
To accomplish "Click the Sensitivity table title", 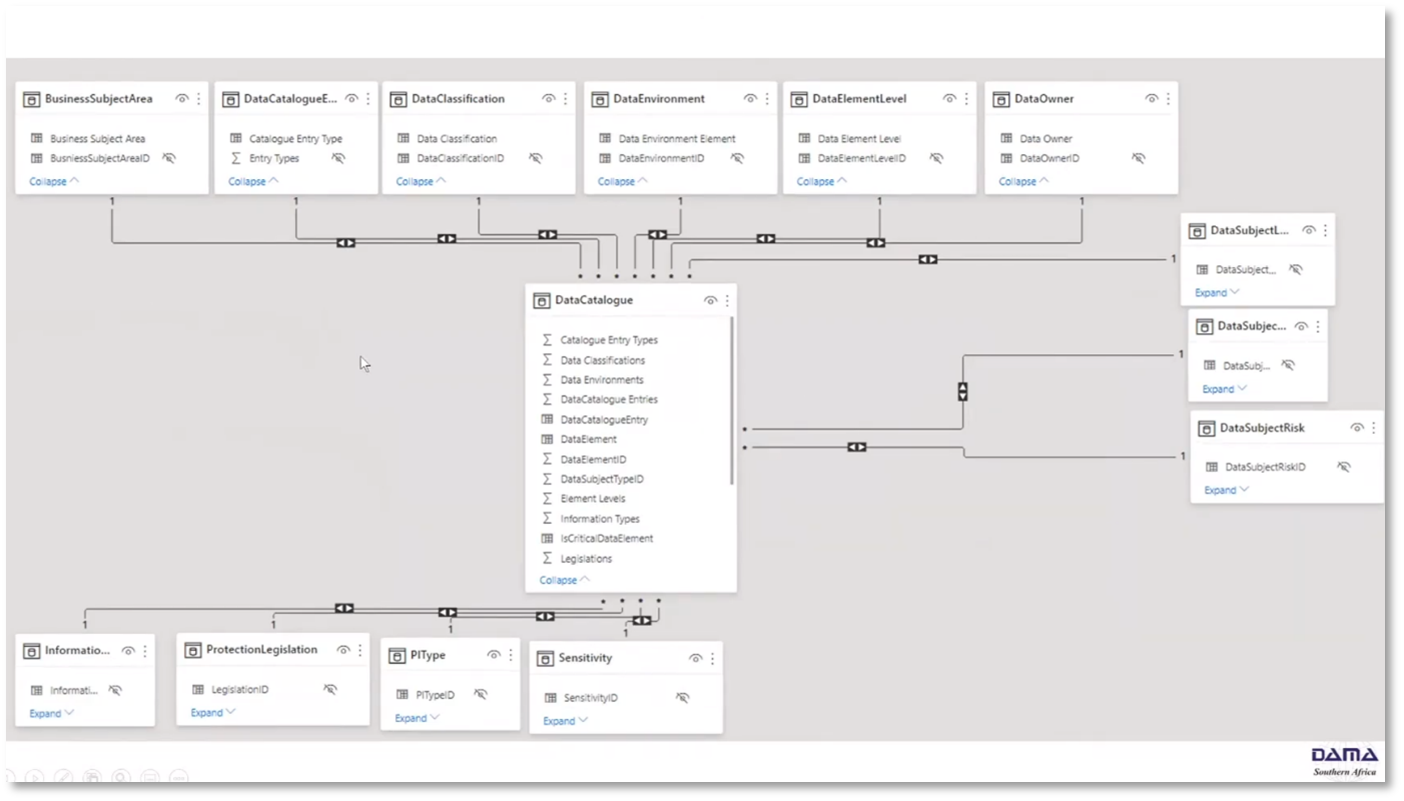I will 585,658.
